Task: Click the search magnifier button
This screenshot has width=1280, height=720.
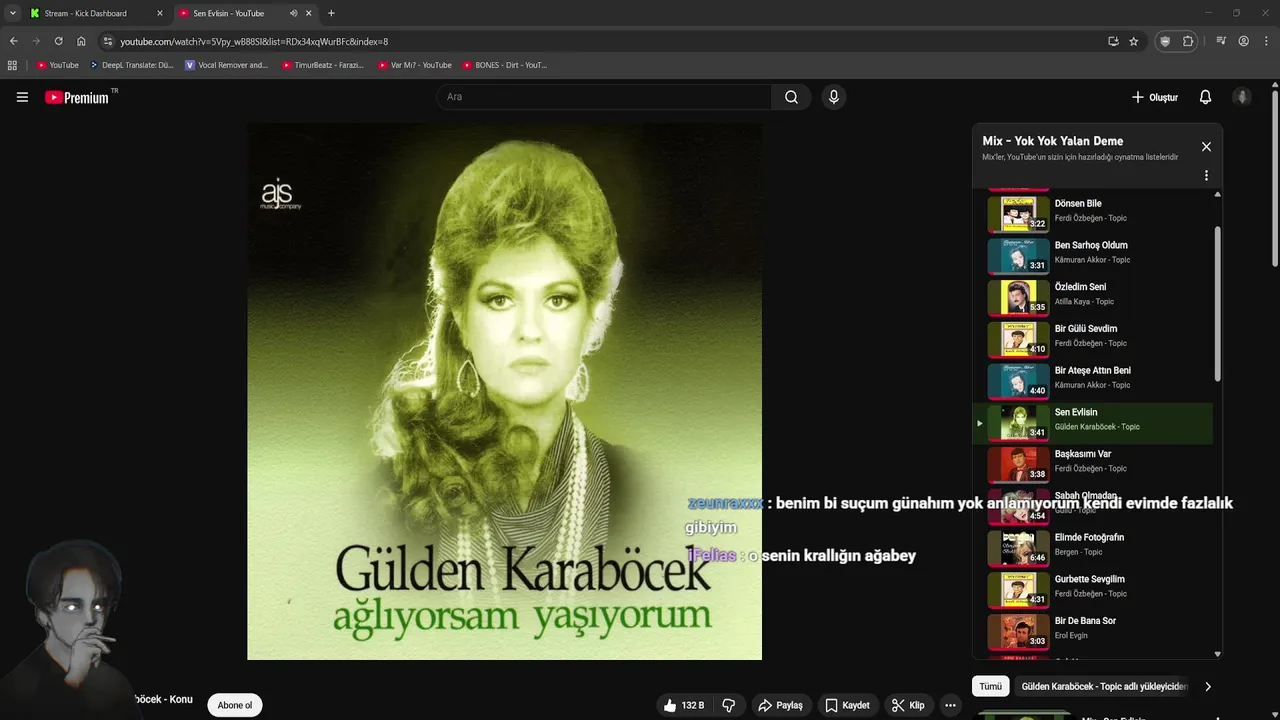Action: click(791, 97)
